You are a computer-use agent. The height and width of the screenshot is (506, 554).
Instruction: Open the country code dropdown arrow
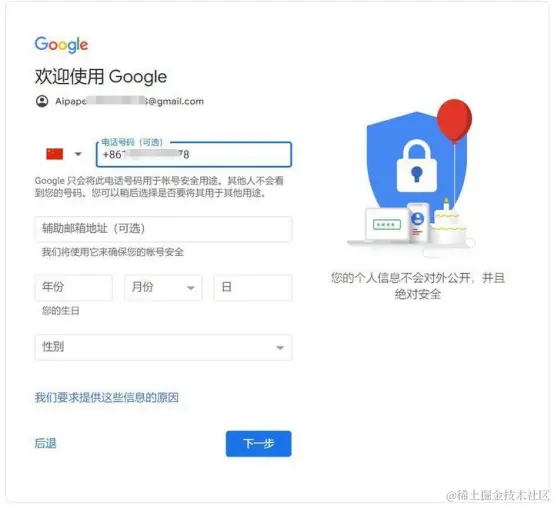click(x=78, y=154)
